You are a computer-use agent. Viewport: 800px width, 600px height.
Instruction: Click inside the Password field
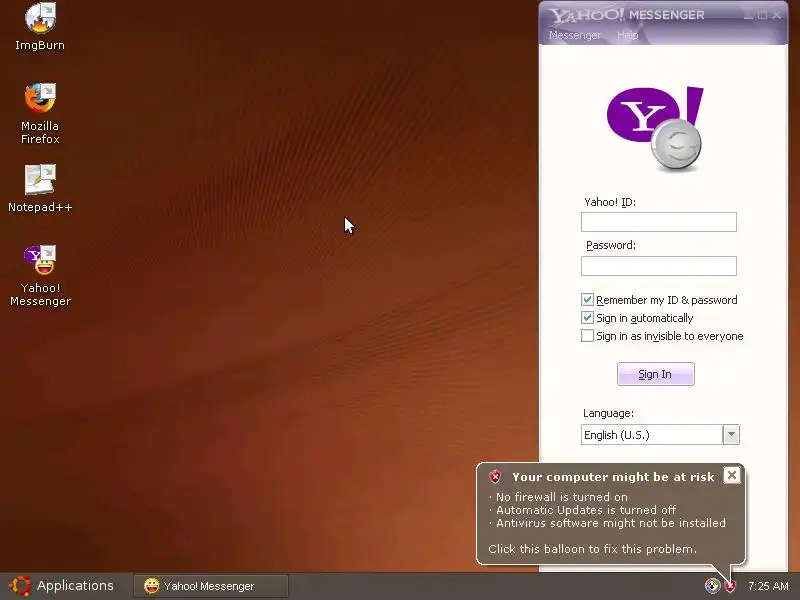[659, 266]
